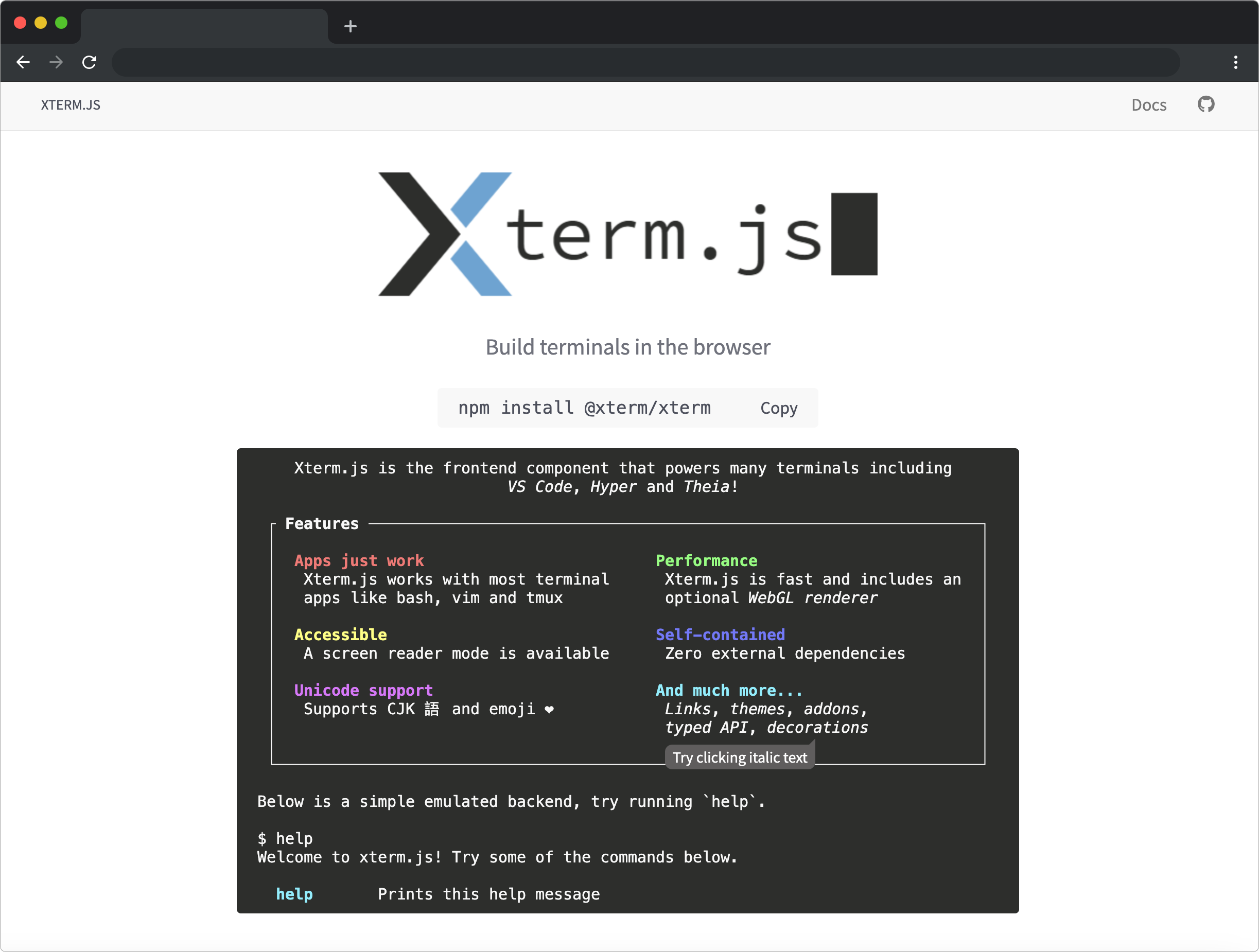
Task: Focus the browser address bar
Action: pyautogui.click(x=645, y=62)
